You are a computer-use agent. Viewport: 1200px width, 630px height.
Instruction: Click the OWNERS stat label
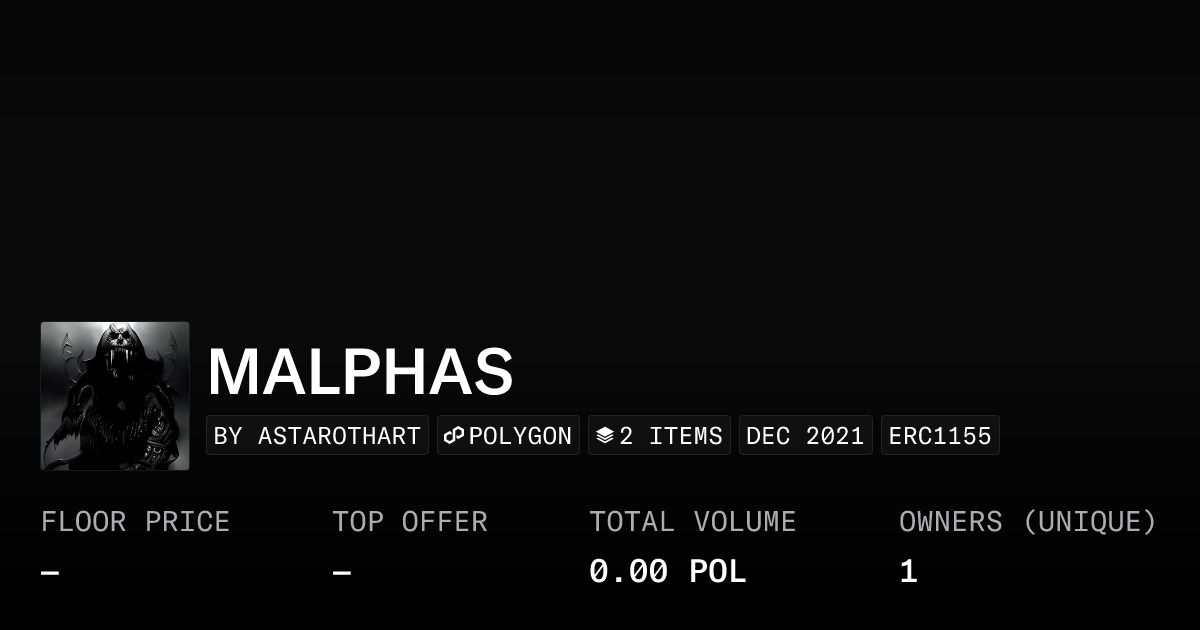950,522
